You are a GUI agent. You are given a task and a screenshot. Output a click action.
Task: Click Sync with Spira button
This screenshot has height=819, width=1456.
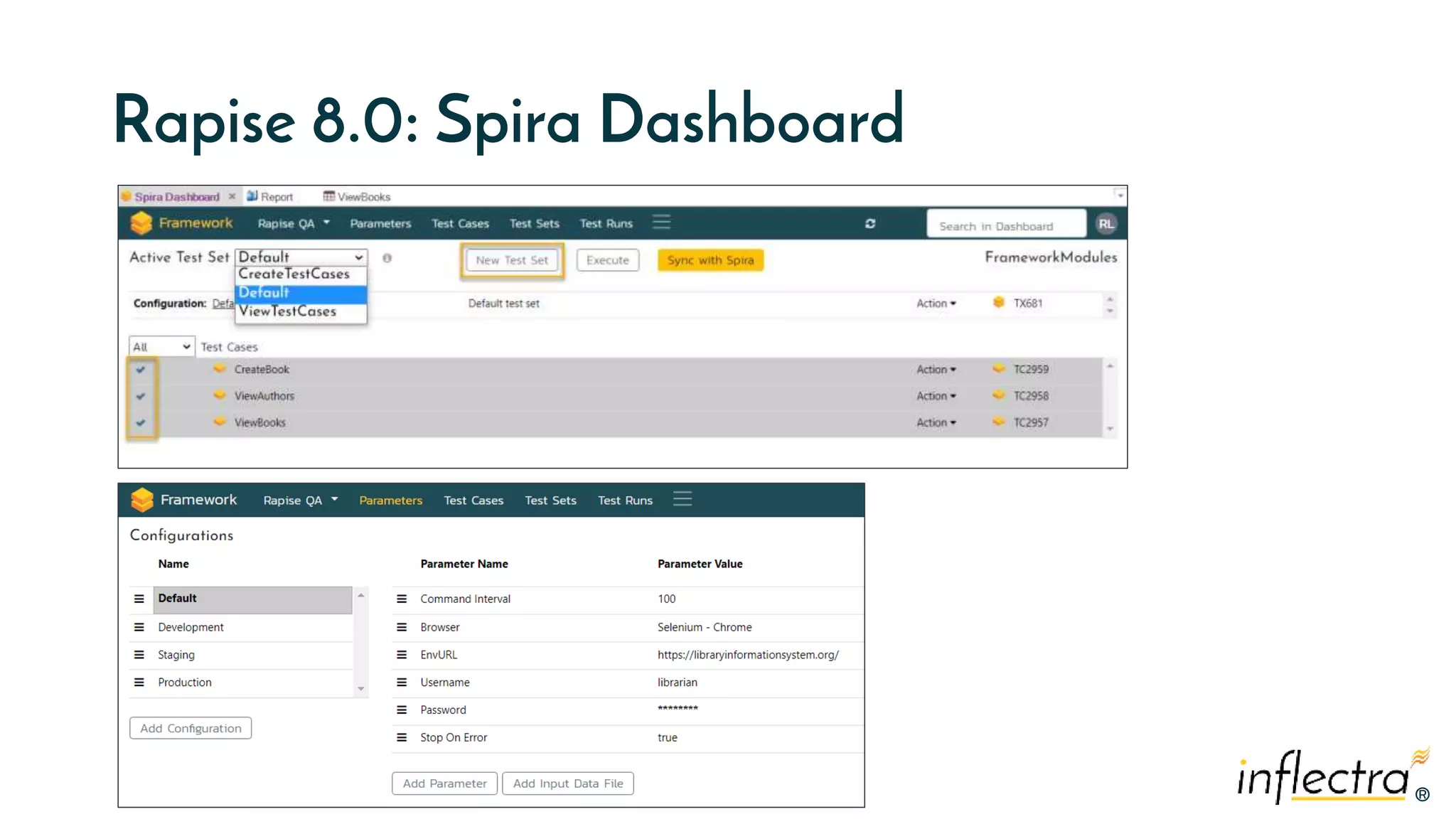coord(710,260)
